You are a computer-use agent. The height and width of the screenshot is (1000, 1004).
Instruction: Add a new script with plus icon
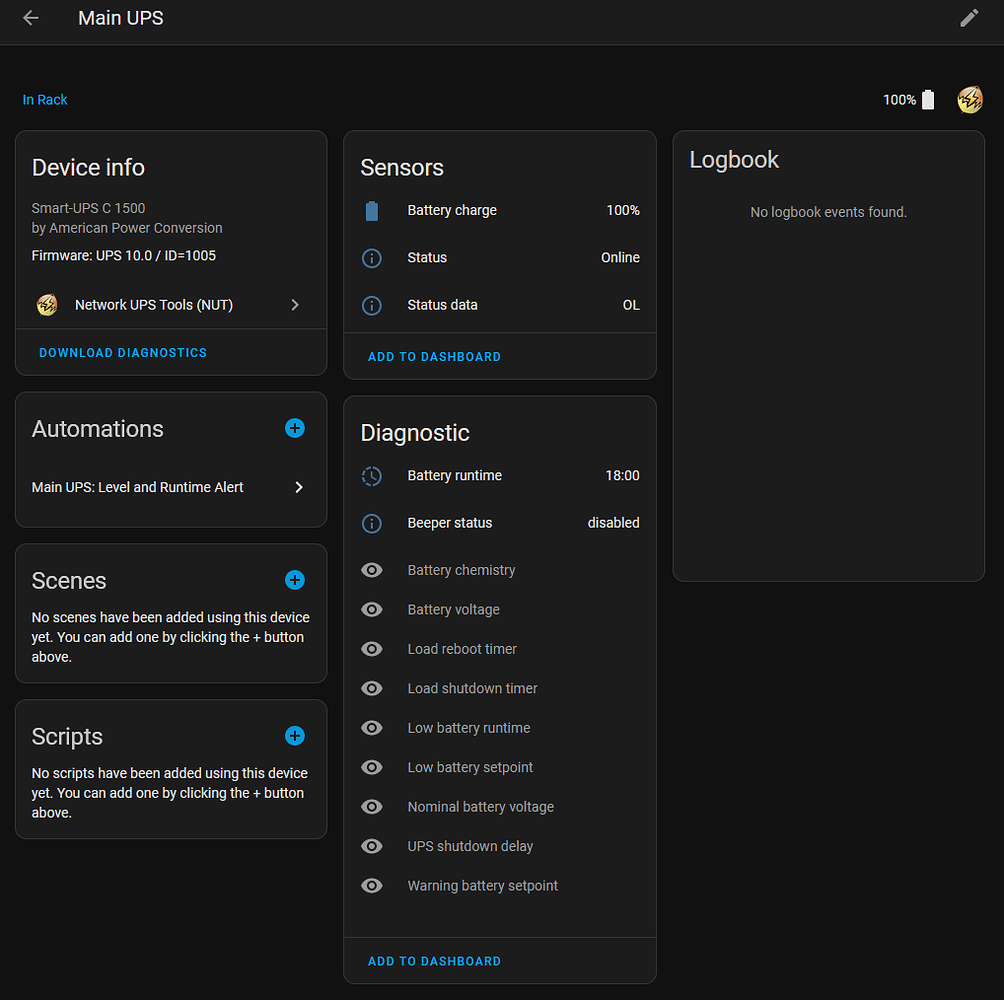tap(294, 736)
